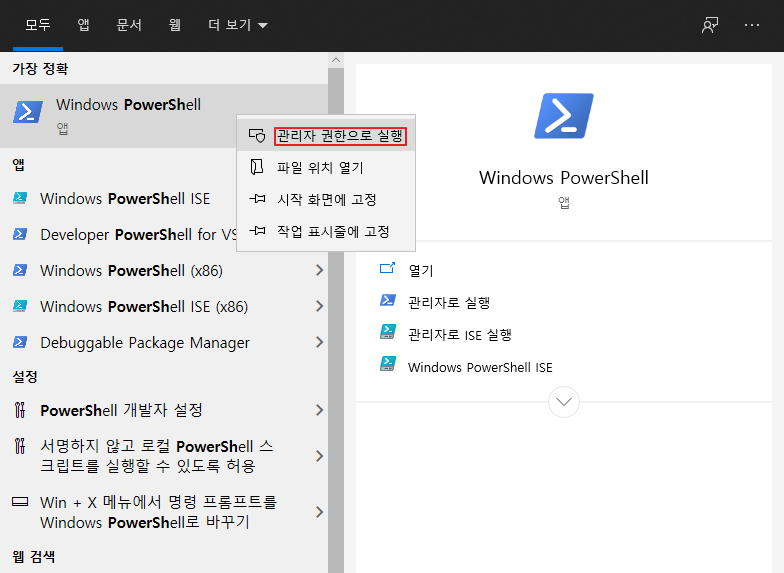The width and height of the screenshot is (784, 573).
Task: Select 서명하지 않고 로컬 PowerShell 스크립트 setting text
Action: point(157,456)
